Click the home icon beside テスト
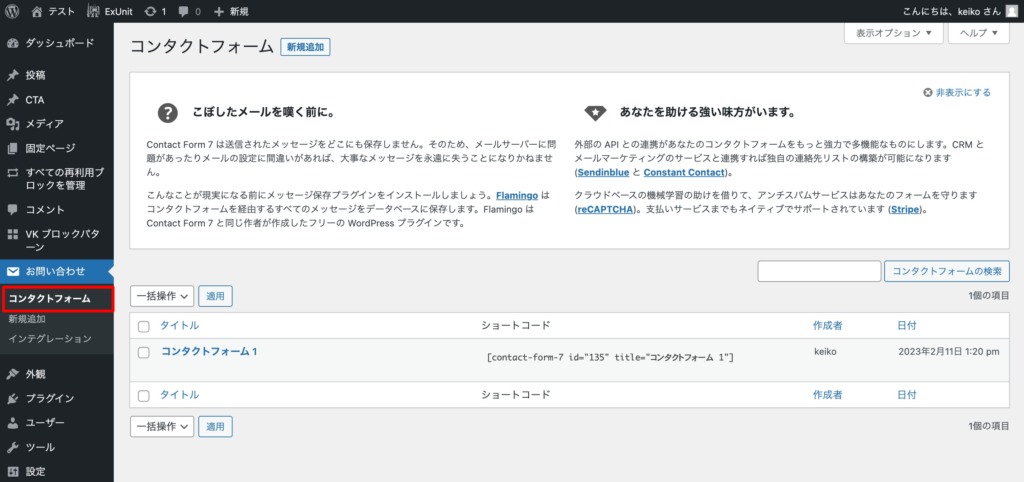This screenshot has width=1024, height=482. click(37, 11)
